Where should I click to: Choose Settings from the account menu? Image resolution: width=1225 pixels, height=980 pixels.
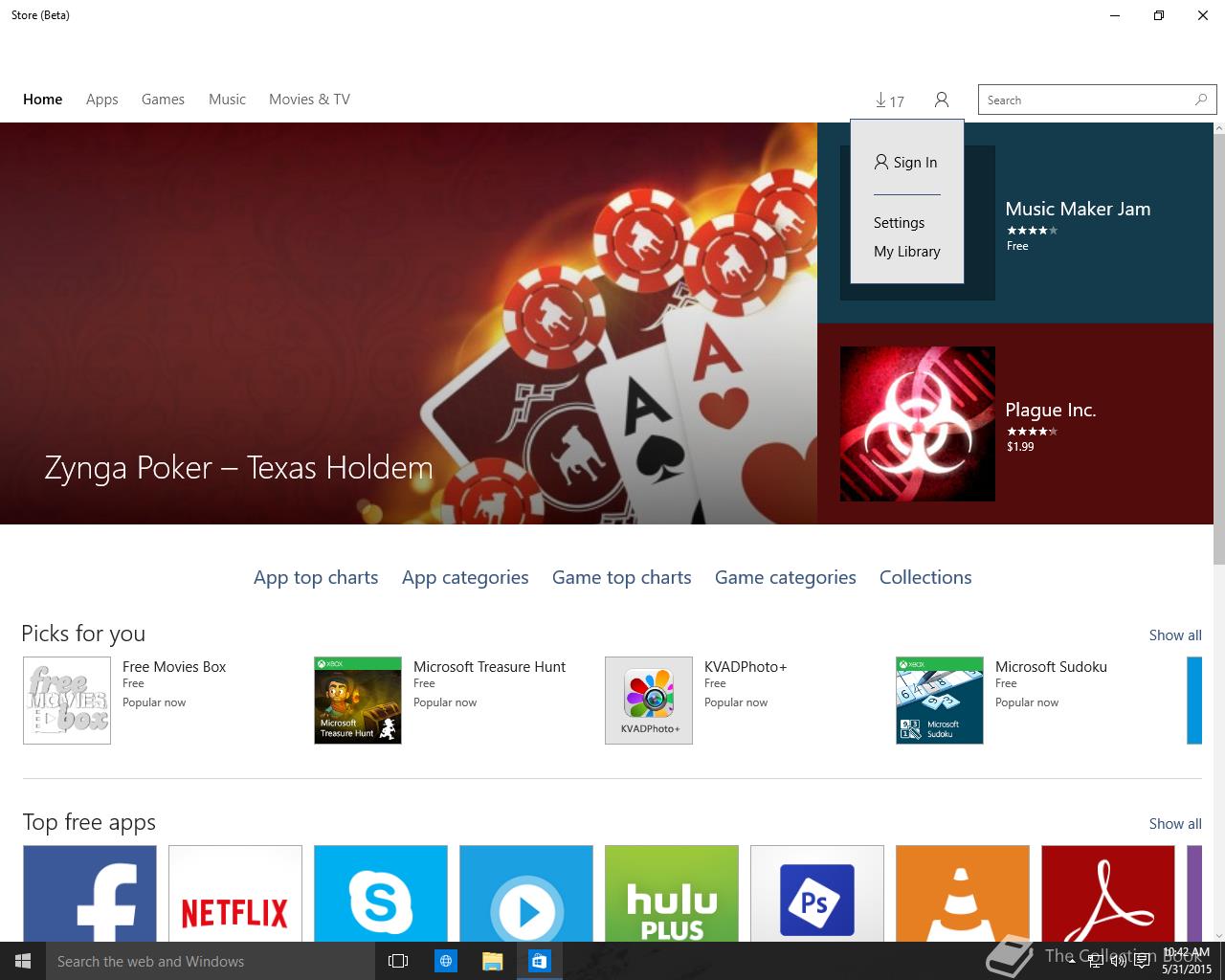point(899,223)
